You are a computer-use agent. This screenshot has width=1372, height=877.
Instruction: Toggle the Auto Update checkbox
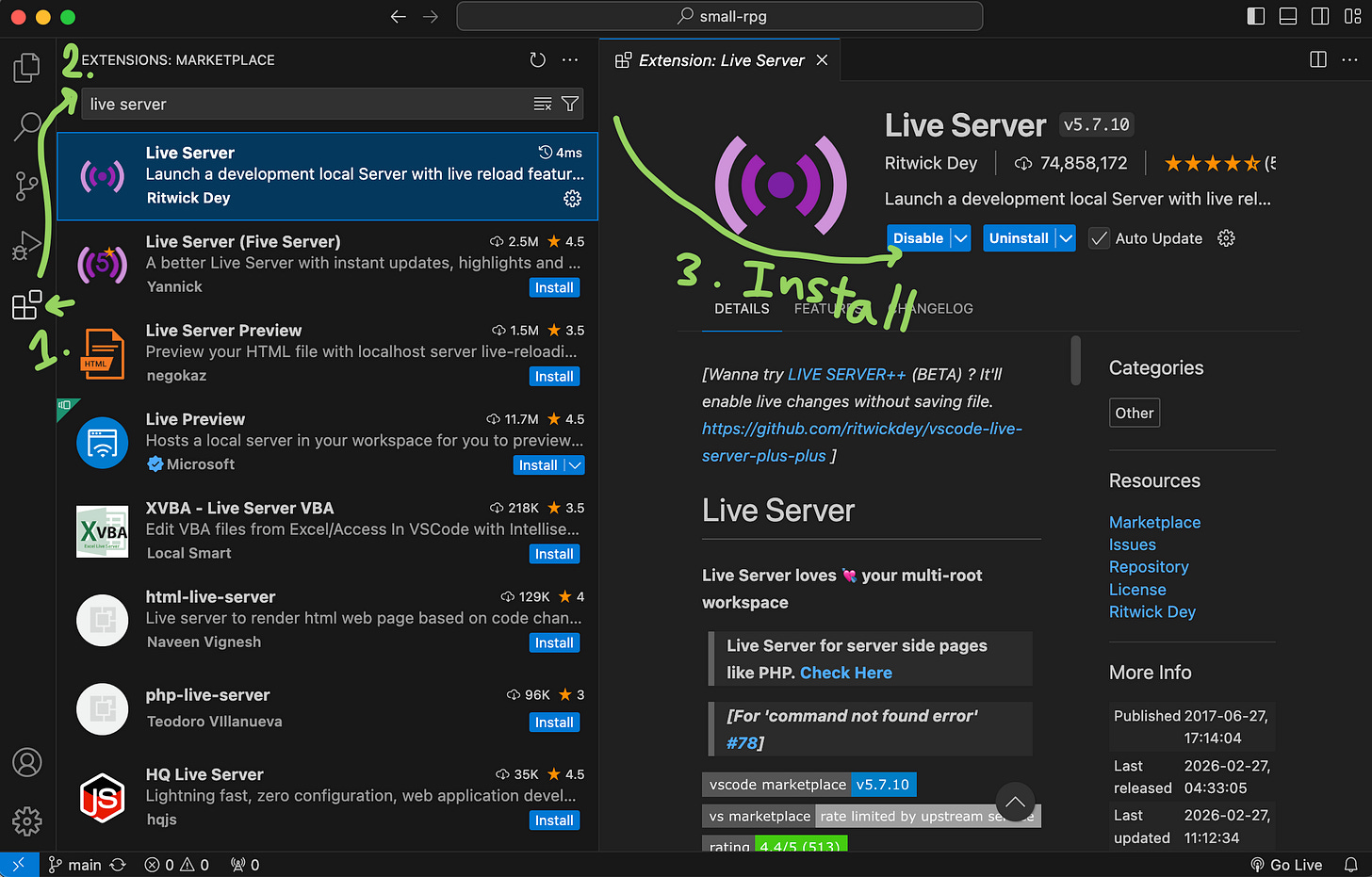1099,238
